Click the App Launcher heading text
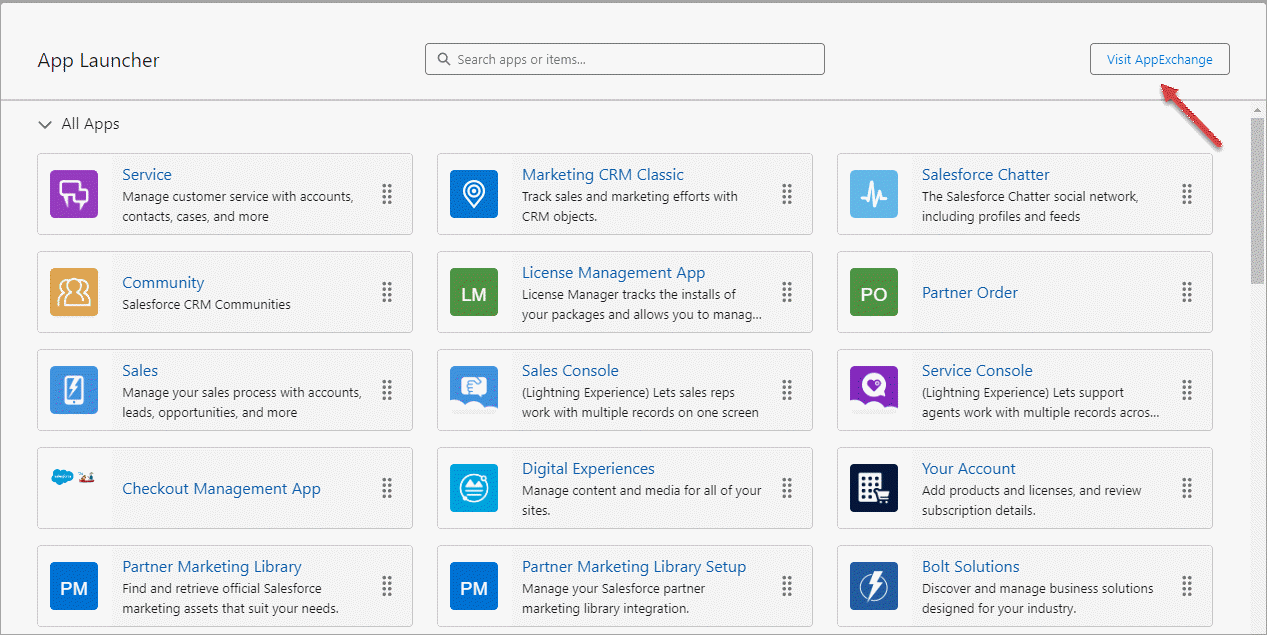1267x635 pixels. tap(98, 60)
